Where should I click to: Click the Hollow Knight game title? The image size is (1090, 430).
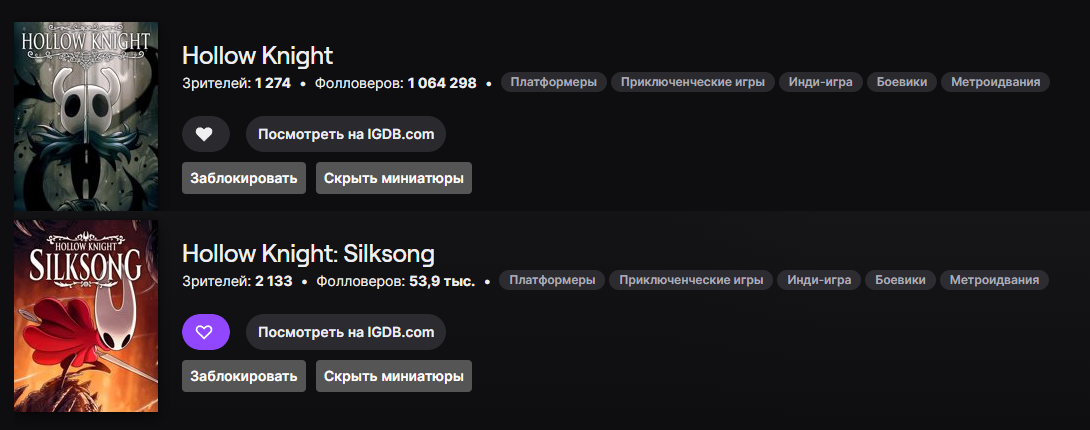pyautogui.click(x=257, y=55)
